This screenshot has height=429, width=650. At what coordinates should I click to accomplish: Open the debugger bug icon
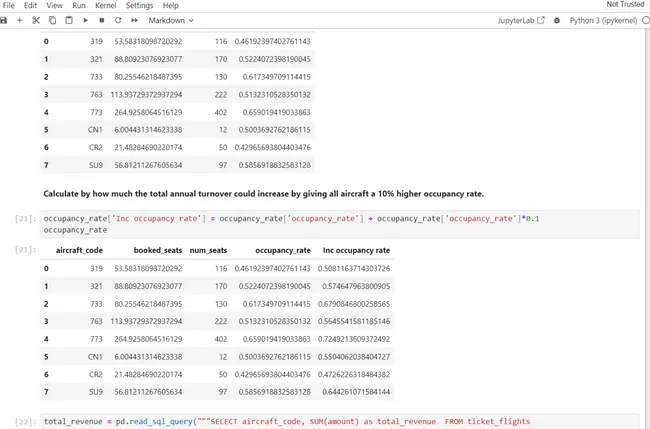tap(554, 20)
